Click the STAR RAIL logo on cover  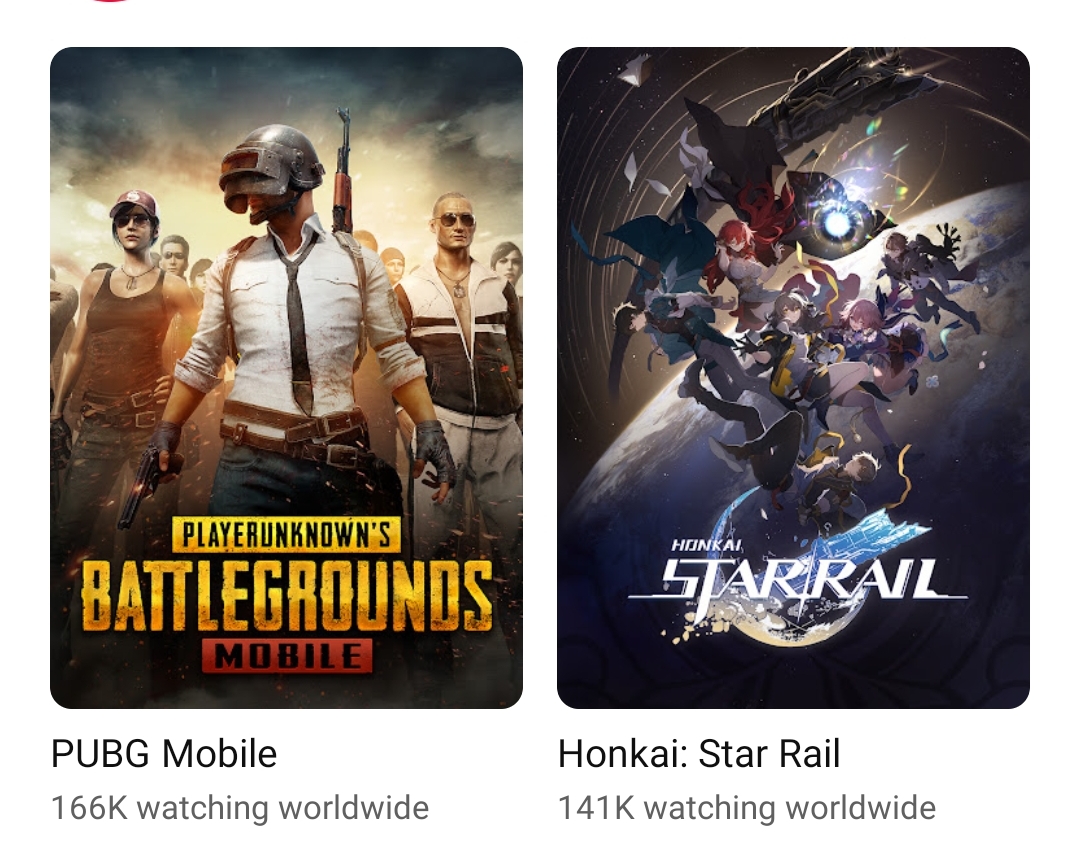[x=798, y=579]
